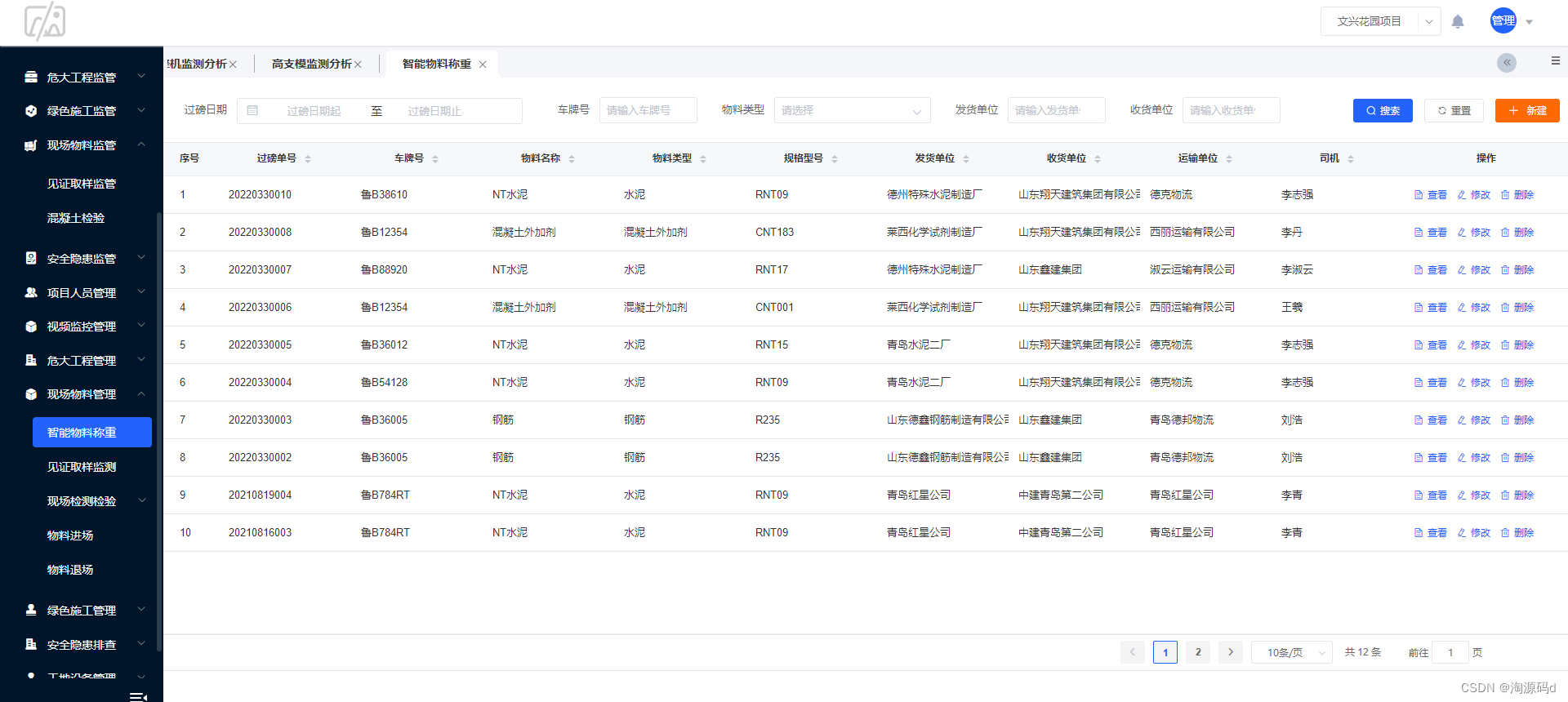1568x702 pixels.
Task: View record 20220330010
Action: click(x=1431, y=195)
